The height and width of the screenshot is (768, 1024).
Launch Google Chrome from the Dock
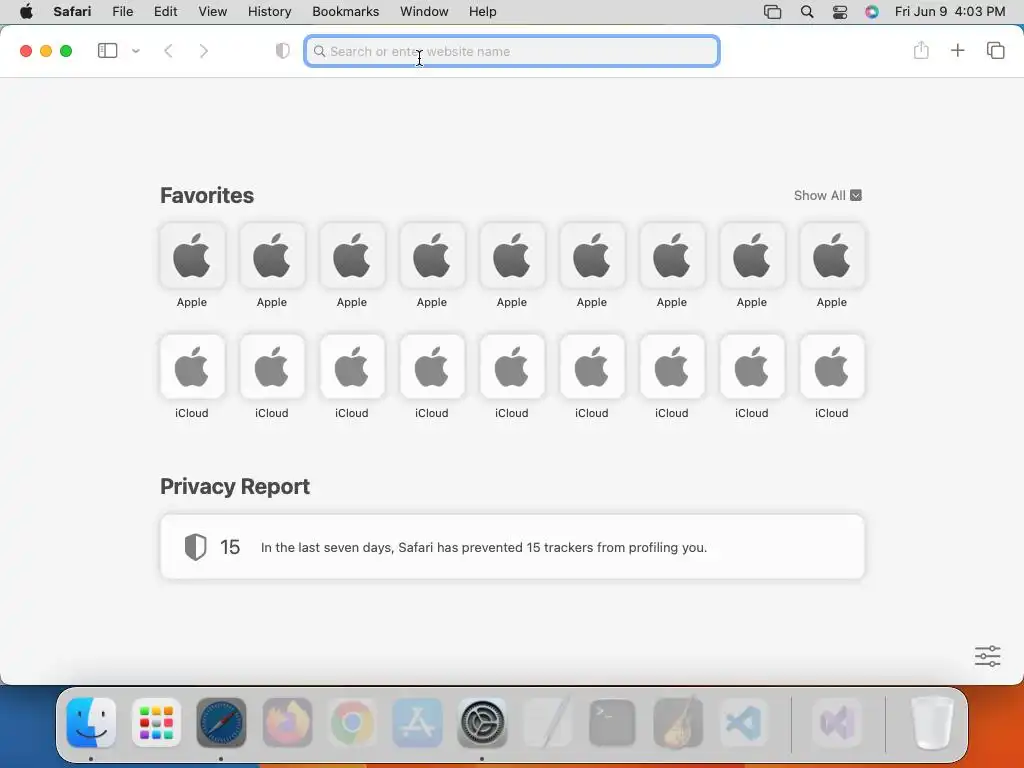tap(352, 722)
